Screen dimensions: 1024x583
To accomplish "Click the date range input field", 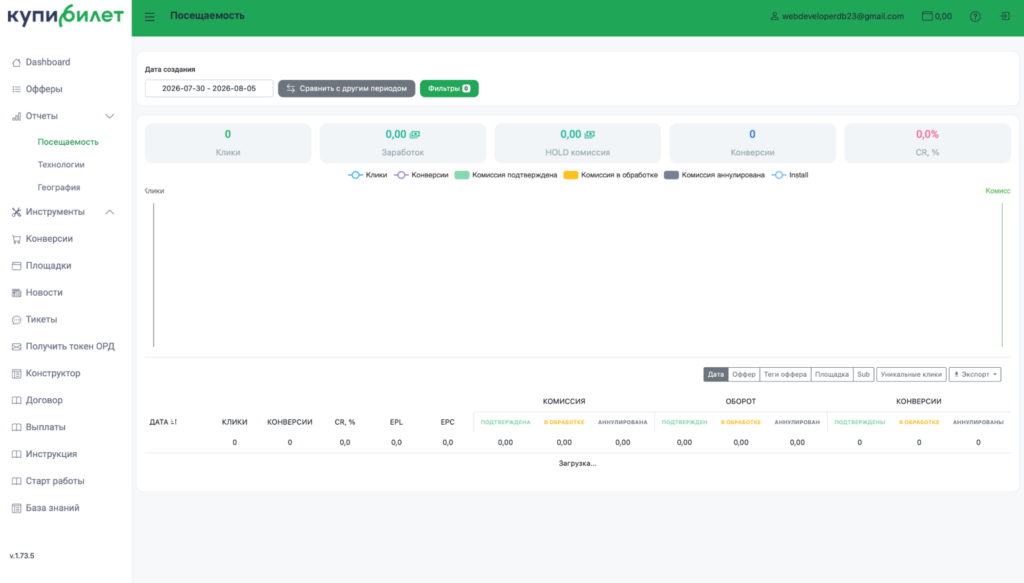I will point(209,89).
